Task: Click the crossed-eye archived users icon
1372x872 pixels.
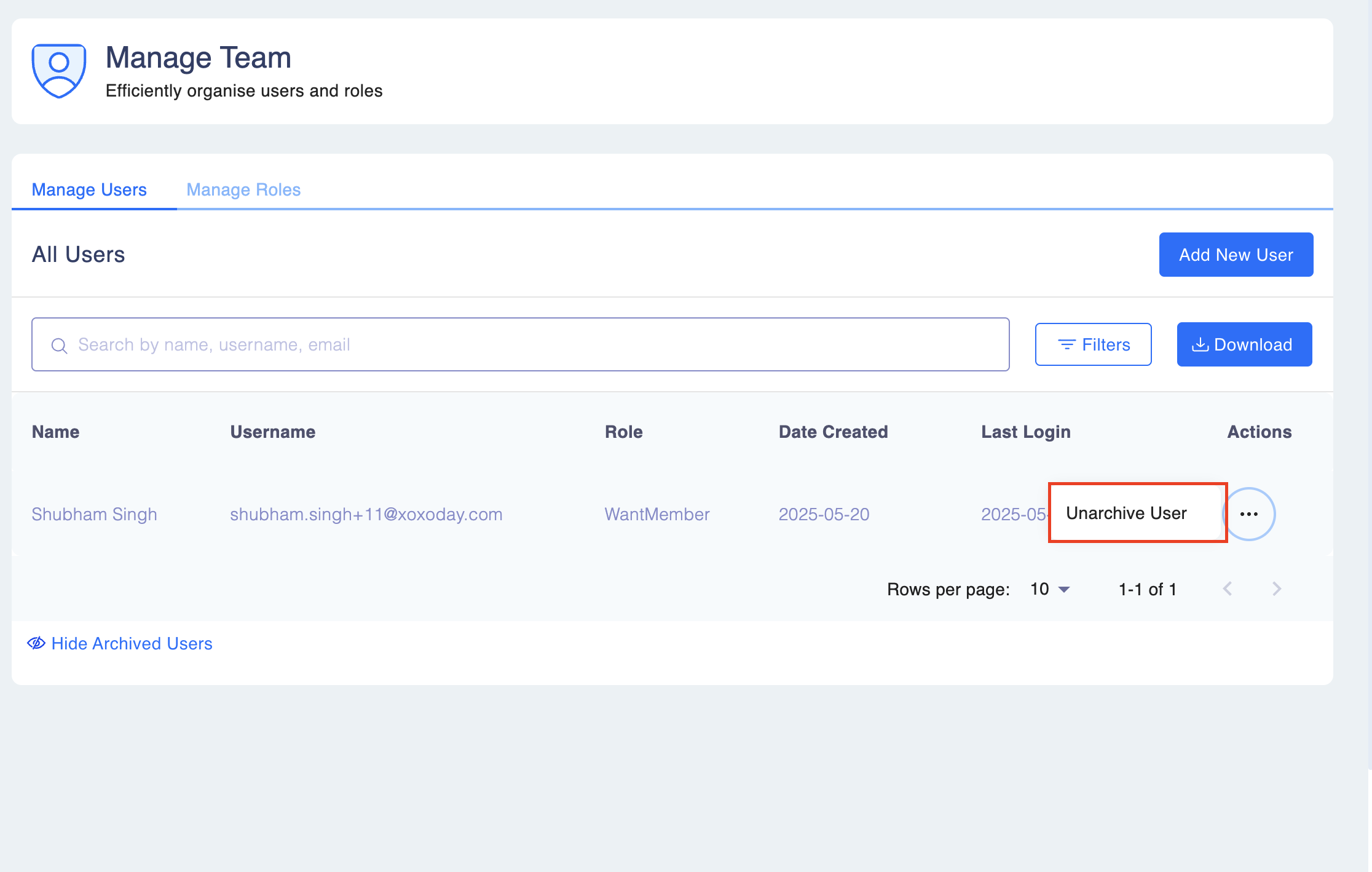Action: coord(36,643)
